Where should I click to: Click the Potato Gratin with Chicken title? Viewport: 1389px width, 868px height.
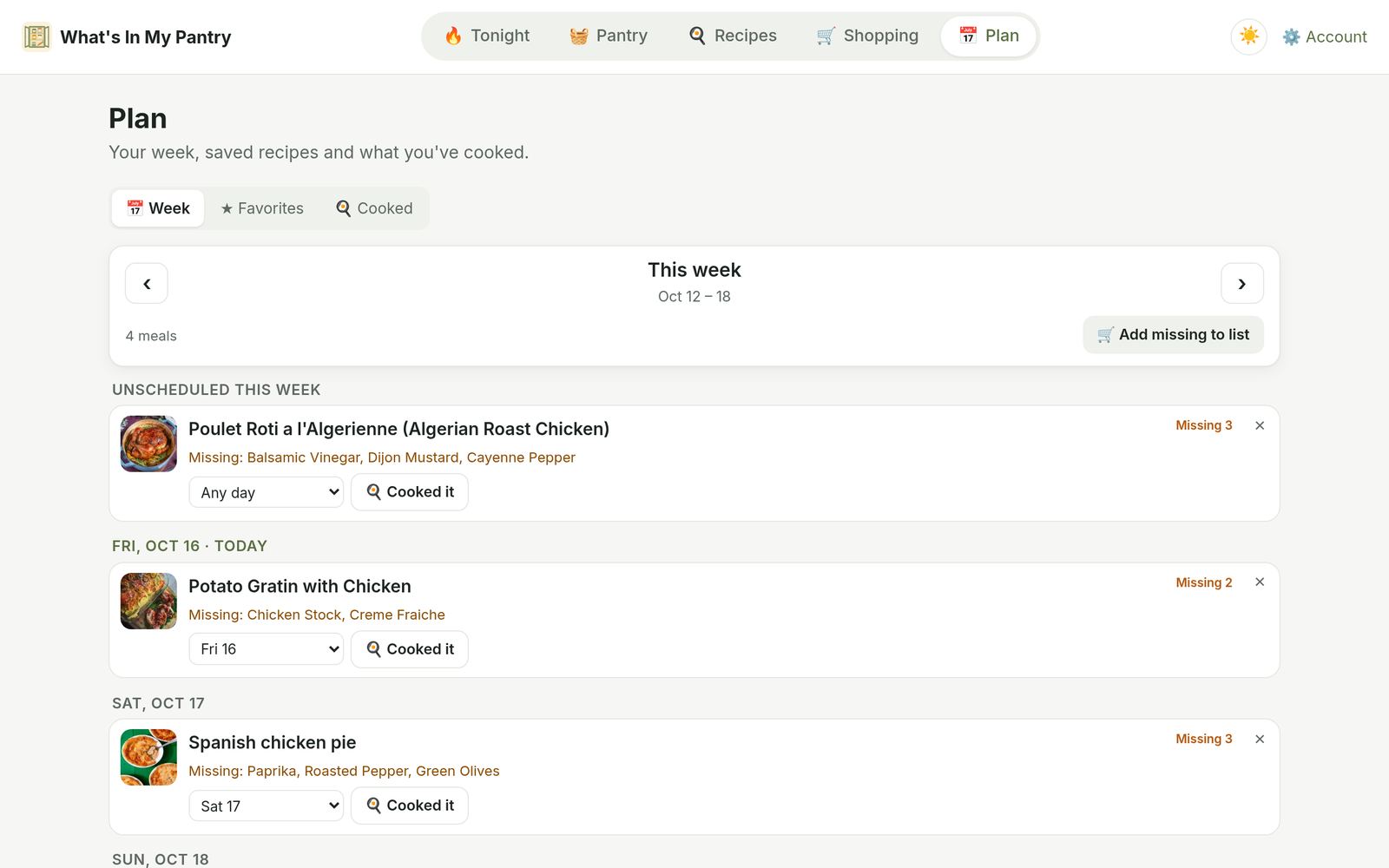[300, 586]
